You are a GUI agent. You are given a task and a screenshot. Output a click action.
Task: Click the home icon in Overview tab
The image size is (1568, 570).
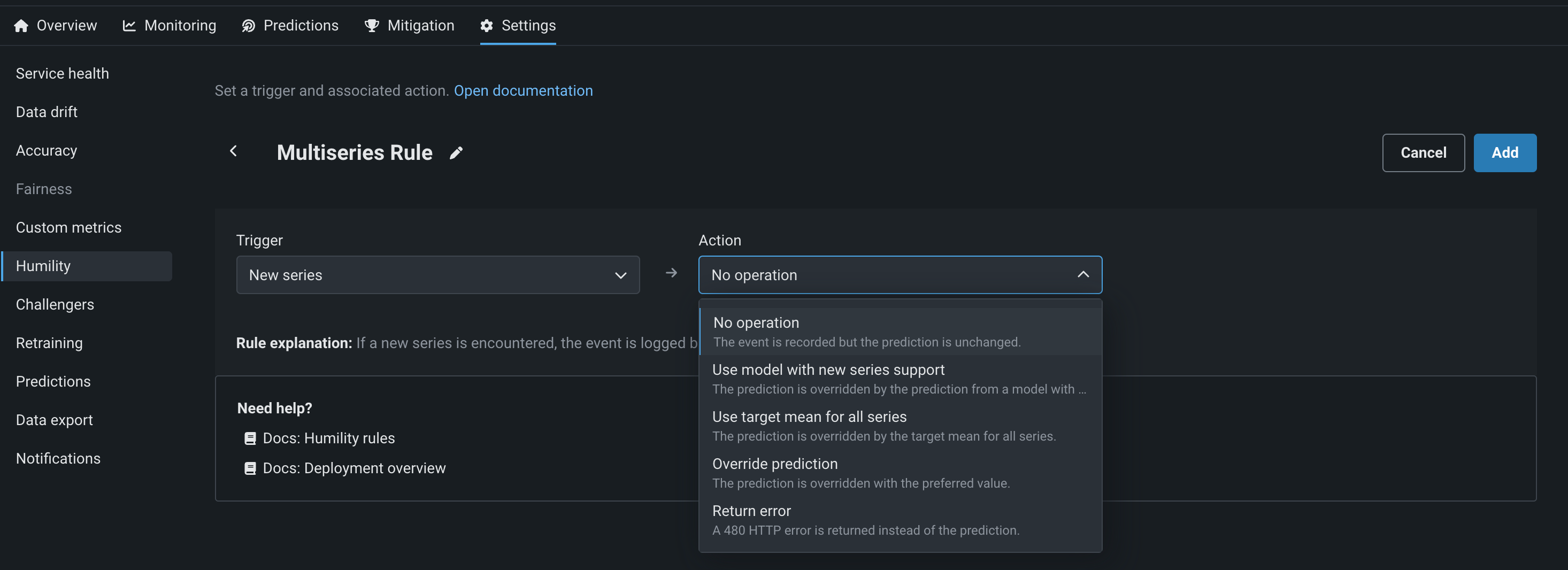[x=21, y=26]
